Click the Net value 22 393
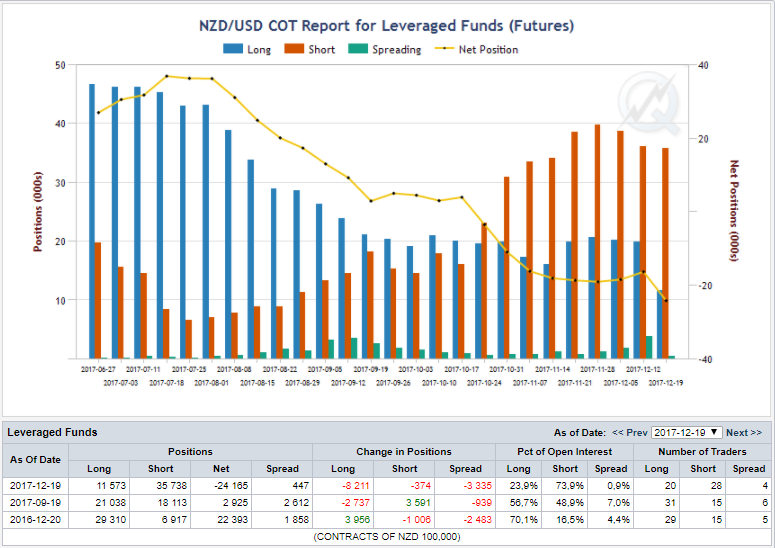775x548 pixels. tap(233, 519)
